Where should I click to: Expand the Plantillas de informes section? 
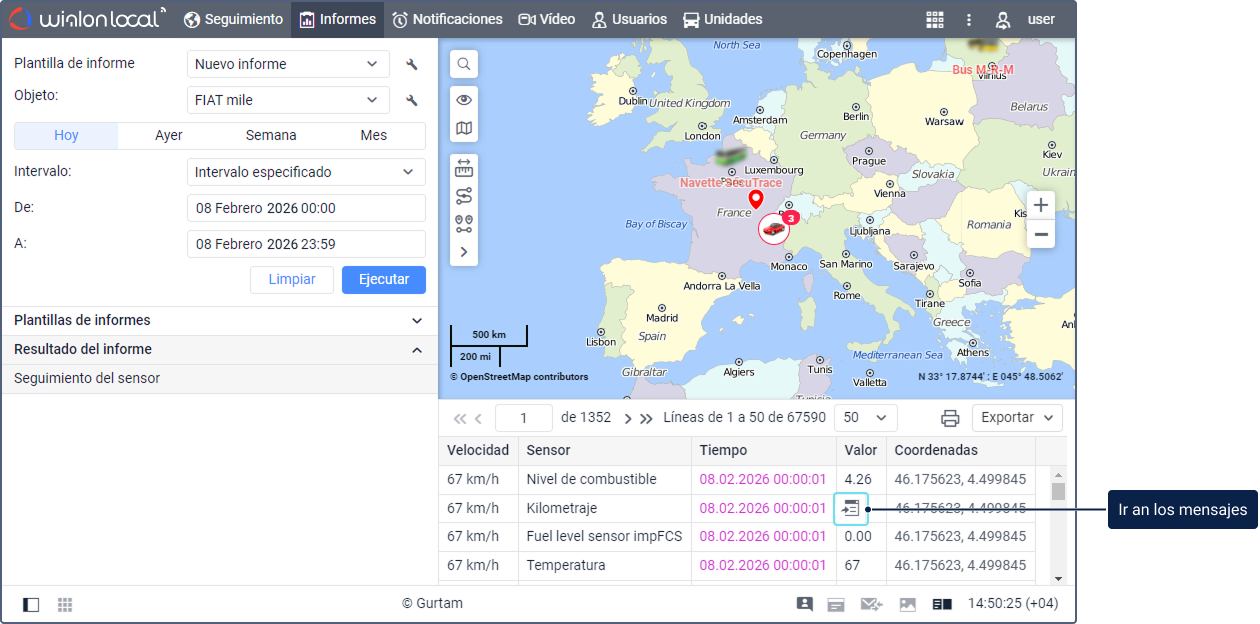coord(219,321)
